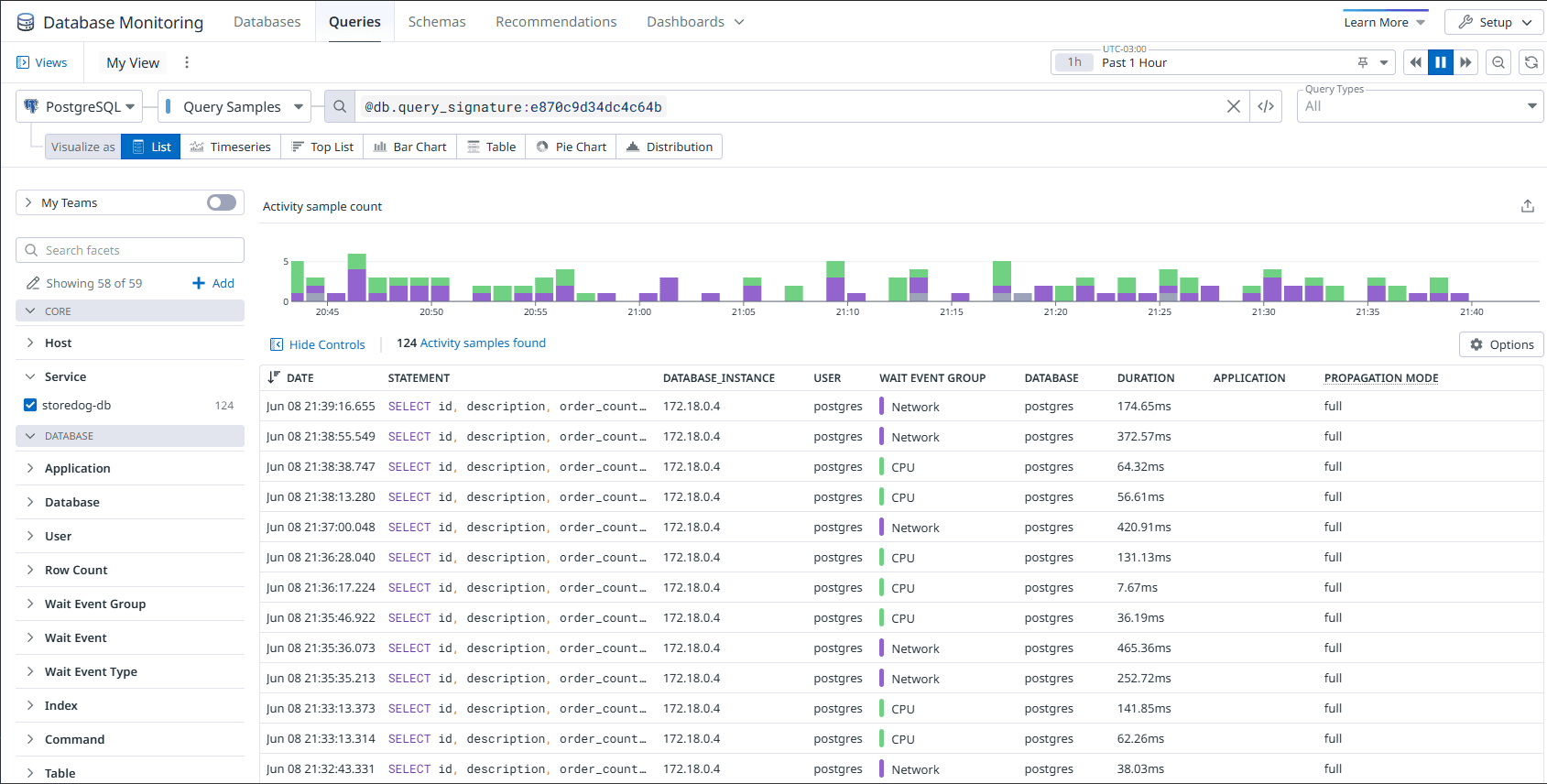The height and width of the screenshot is (784, 1547).
Task: Hide Controls sidebar
Action: coord(318,344)
